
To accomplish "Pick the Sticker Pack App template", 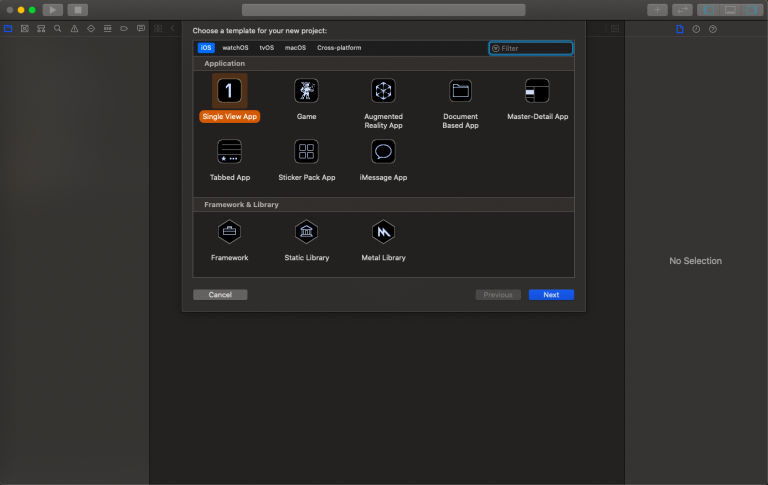I will coord(307,160).
